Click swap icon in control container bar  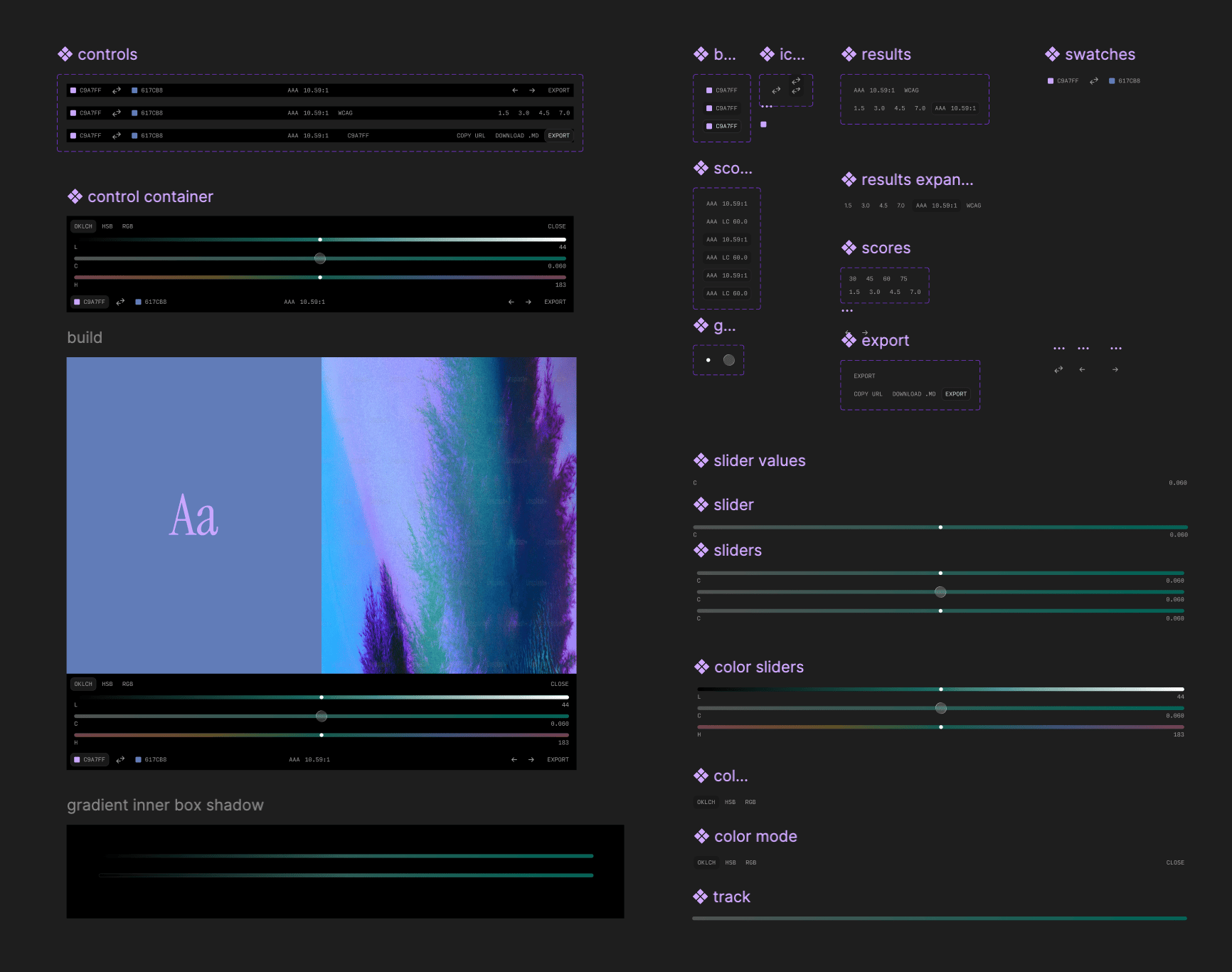tap(120, 302)
